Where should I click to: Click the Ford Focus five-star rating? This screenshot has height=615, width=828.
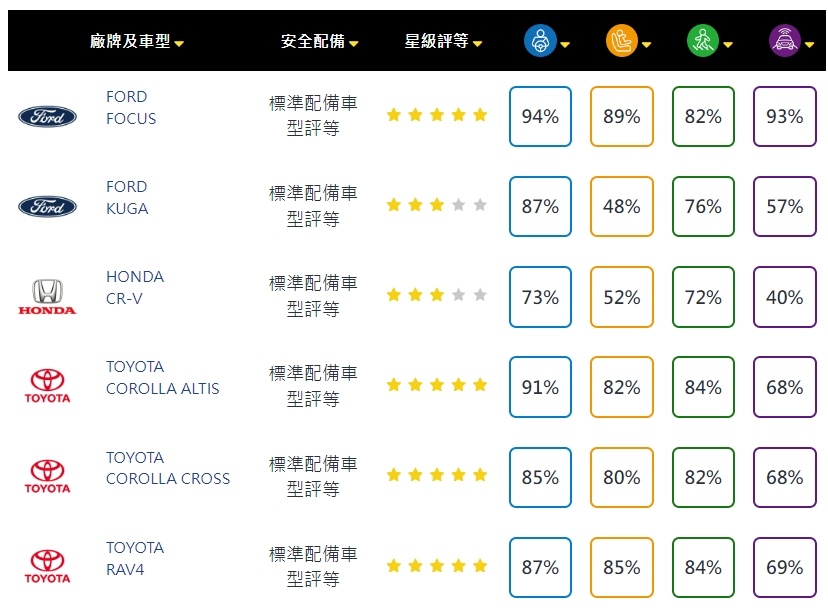point(437,115)
